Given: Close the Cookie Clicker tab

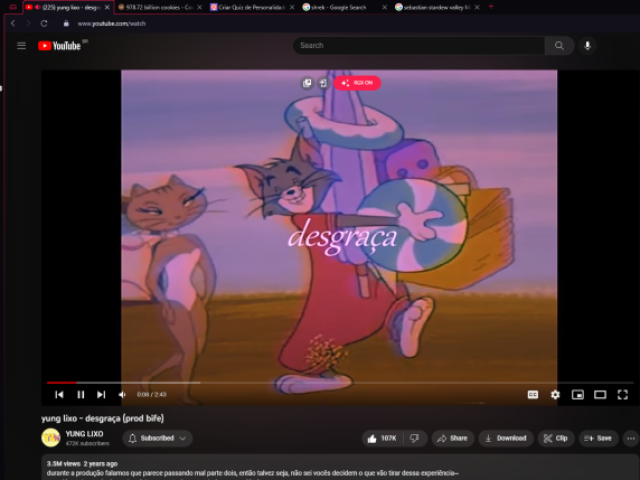Looking at the screenshot, I should click(x=199, y=7).
